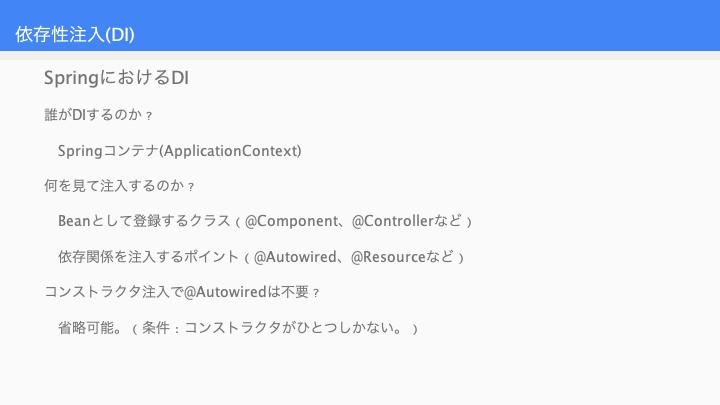Click the word Bean in the class line
Screen dimensions: 720x405
pyautogui.click(x=74, y=221)
